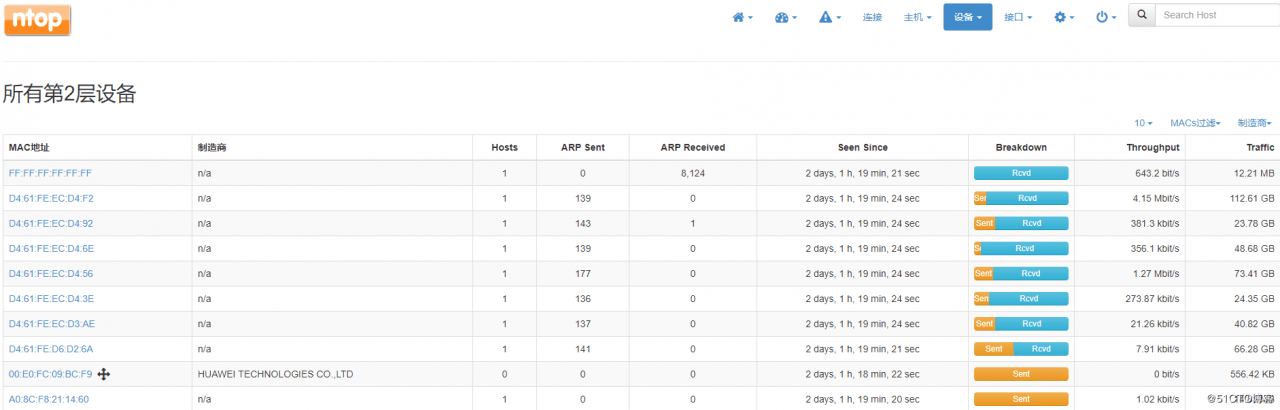
Task: Sort table by Throughput column header
Action: coord(1153,147)
